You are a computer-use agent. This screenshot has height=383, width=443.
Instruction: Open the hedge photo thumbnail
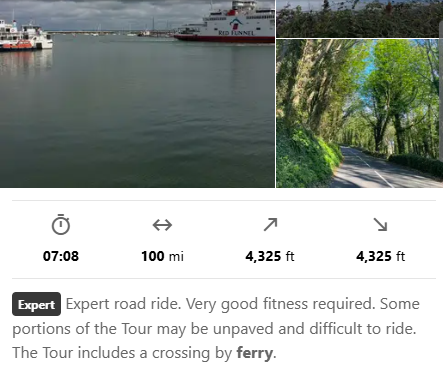(359, 19)
